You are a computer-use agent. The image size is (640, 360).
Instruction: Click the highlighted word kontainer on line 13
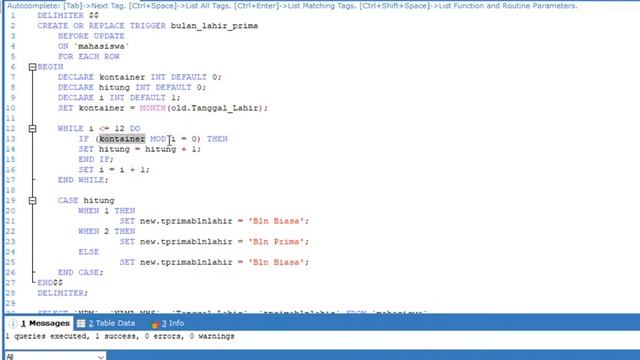point(122,139)
